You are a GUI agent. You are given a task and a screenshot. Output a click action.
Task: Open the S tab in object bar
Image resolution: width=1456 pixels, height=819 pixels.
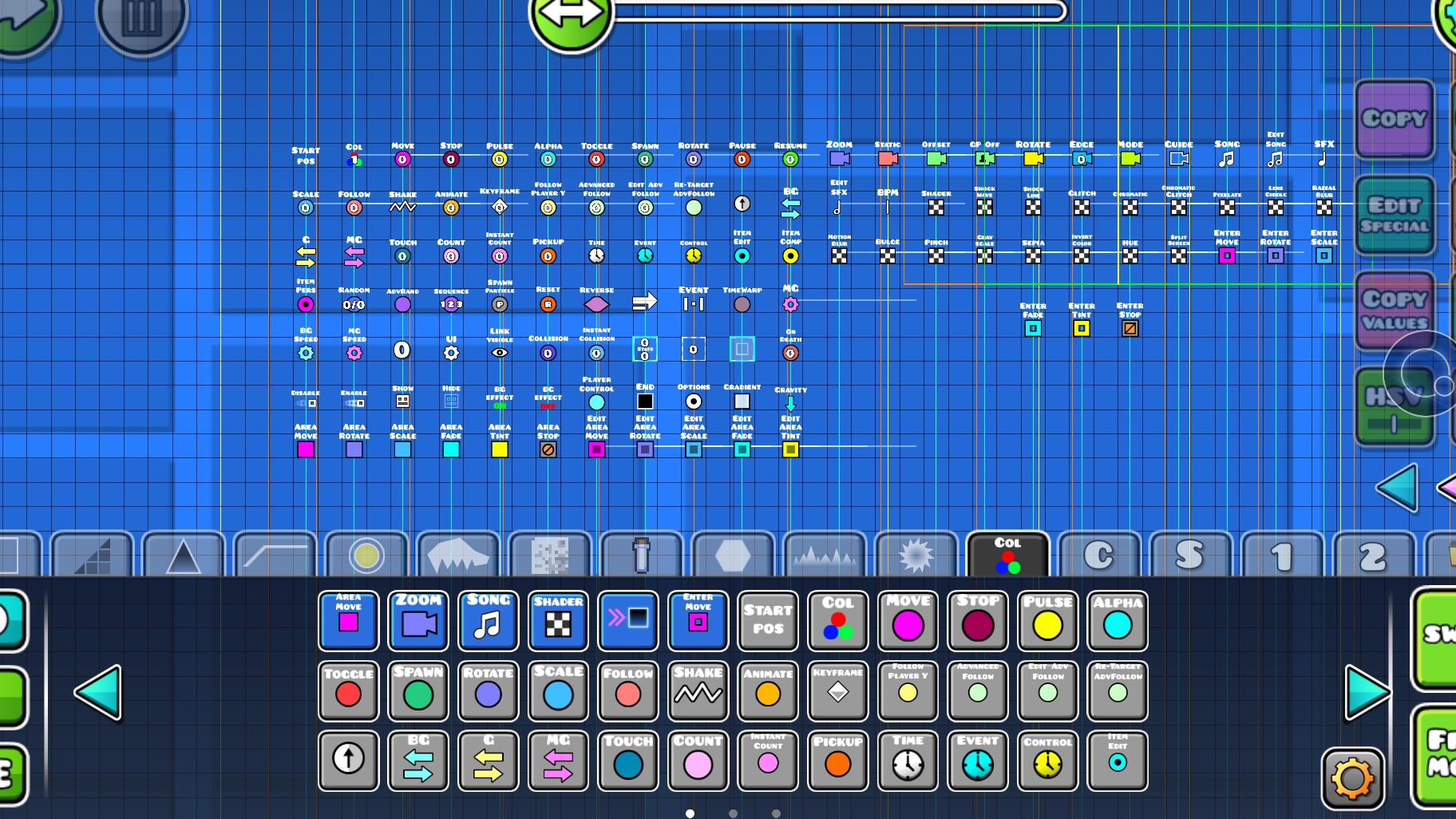tap(1190, 554)
